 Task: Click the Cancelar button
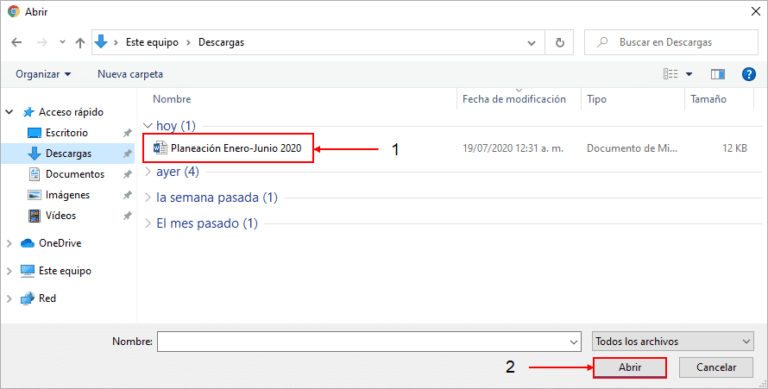coord(716,367)
